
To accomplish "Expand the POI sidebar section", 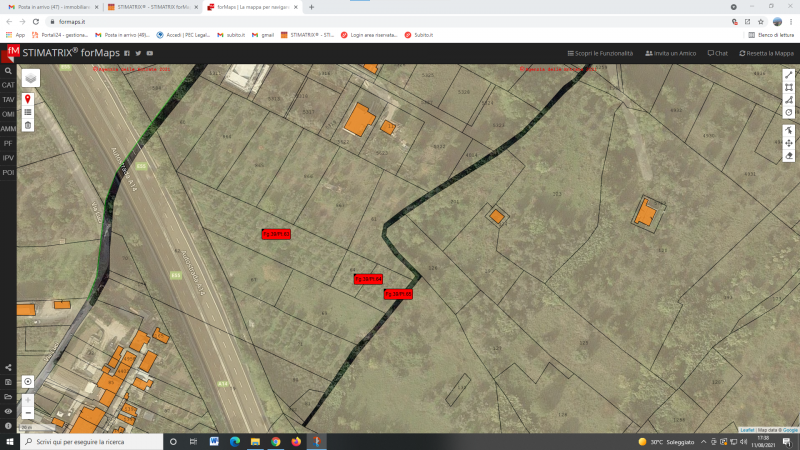I will coord(8,172).
